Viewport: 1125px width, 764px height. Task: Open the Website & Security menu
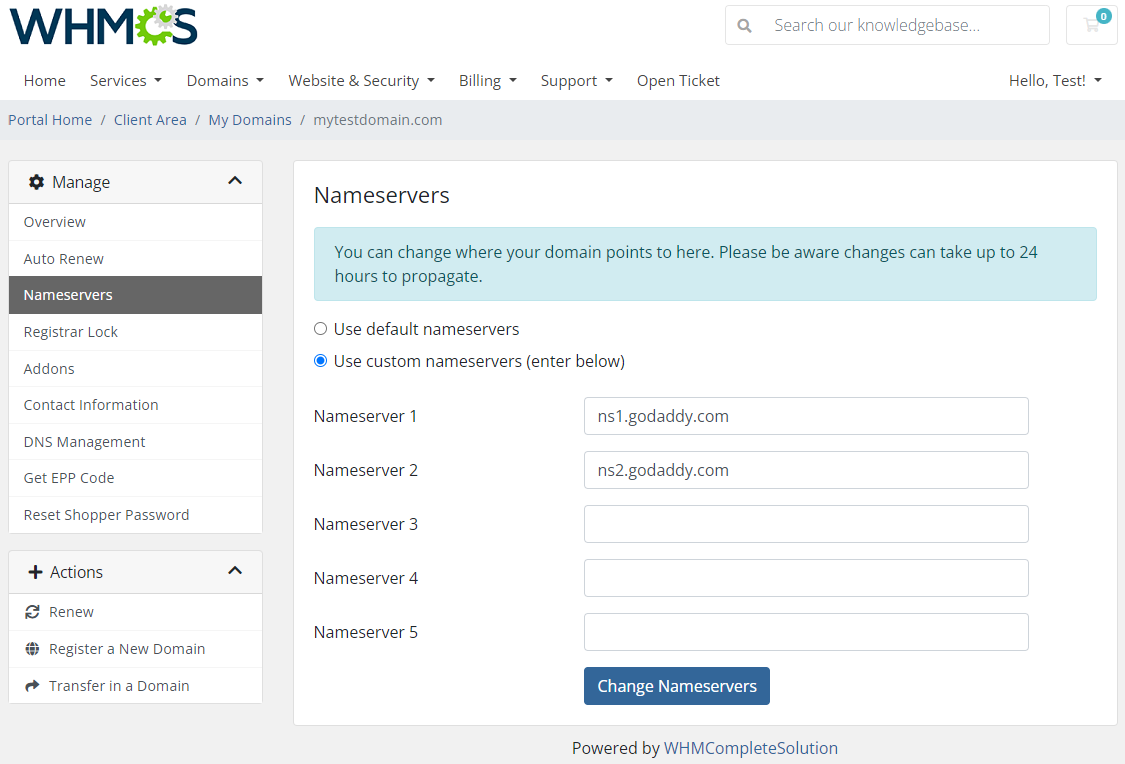pos(361,80)
